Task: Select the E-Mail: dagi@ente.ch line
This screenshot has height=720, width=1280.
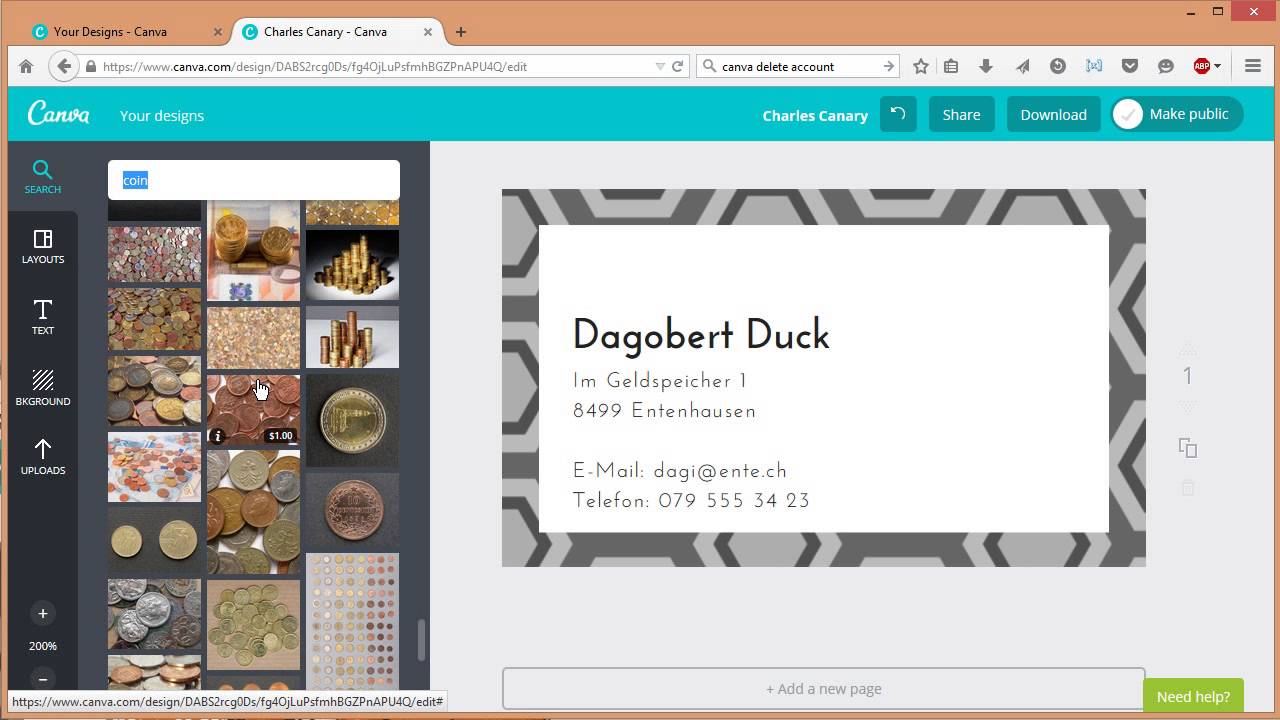Action: click(680, 471)
